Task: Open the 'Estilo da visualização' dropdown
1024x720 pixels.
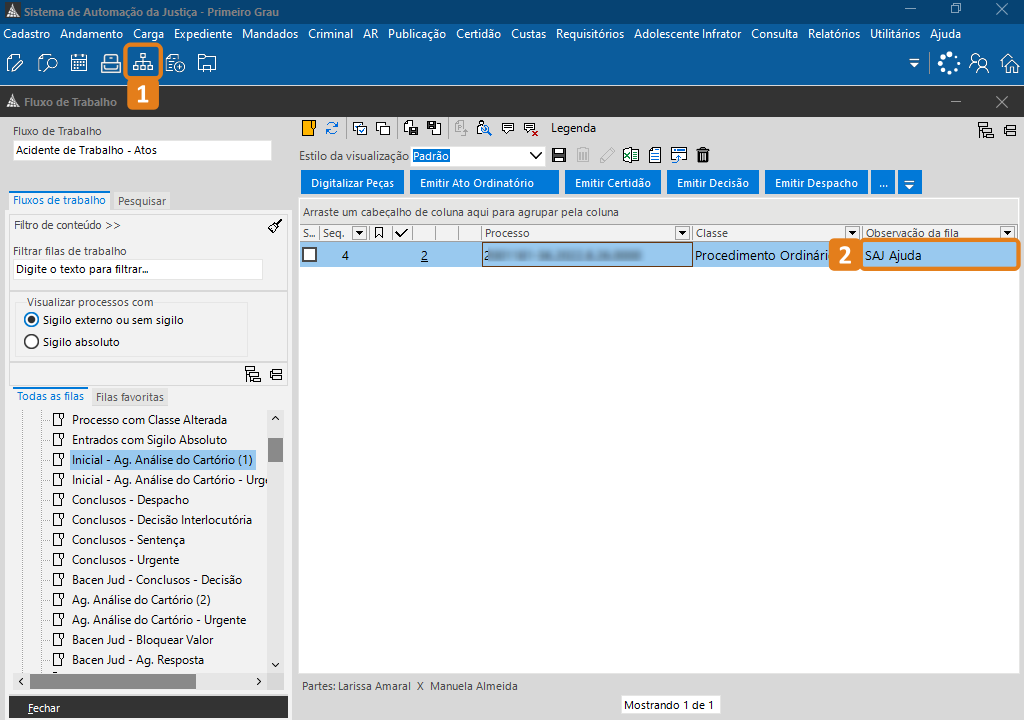Action: click(x=536, y=156)
